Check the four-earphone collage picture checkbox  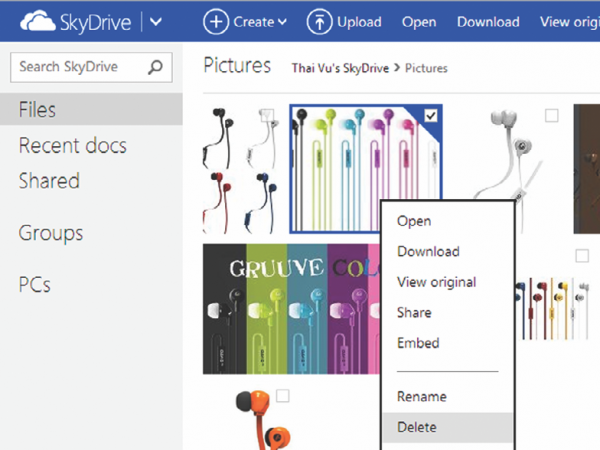267,116
